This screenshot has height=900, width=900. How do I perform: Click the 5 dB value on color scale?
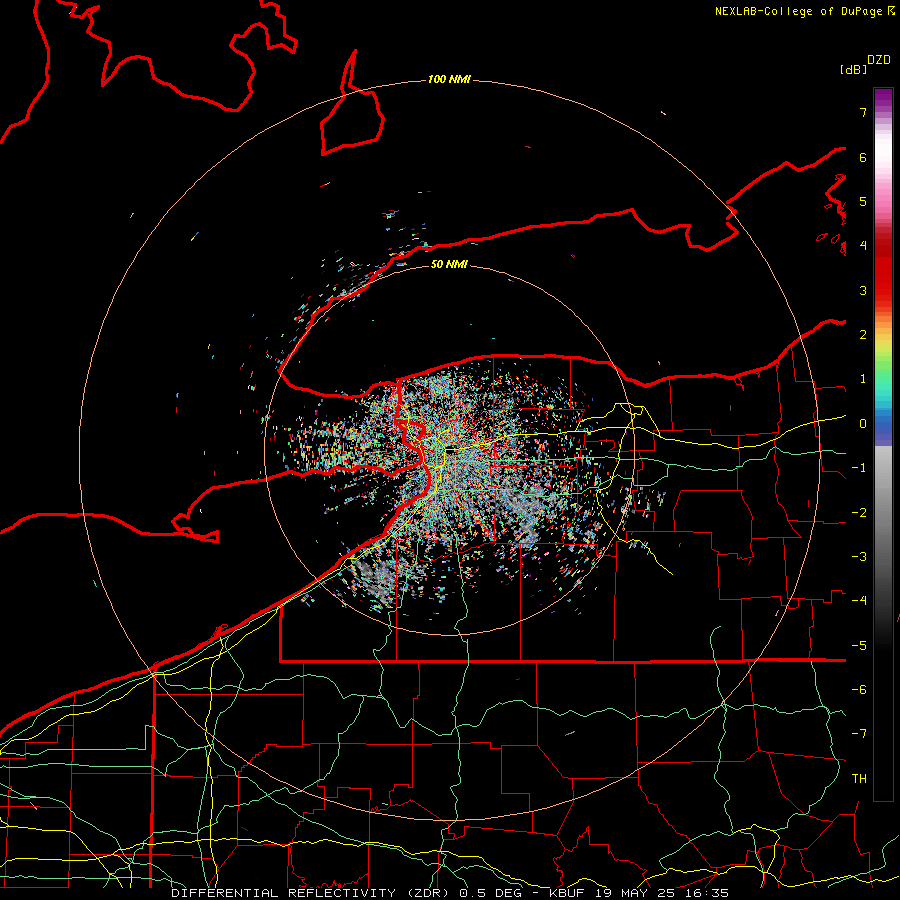pyautogui.click(x=863, y=201)
